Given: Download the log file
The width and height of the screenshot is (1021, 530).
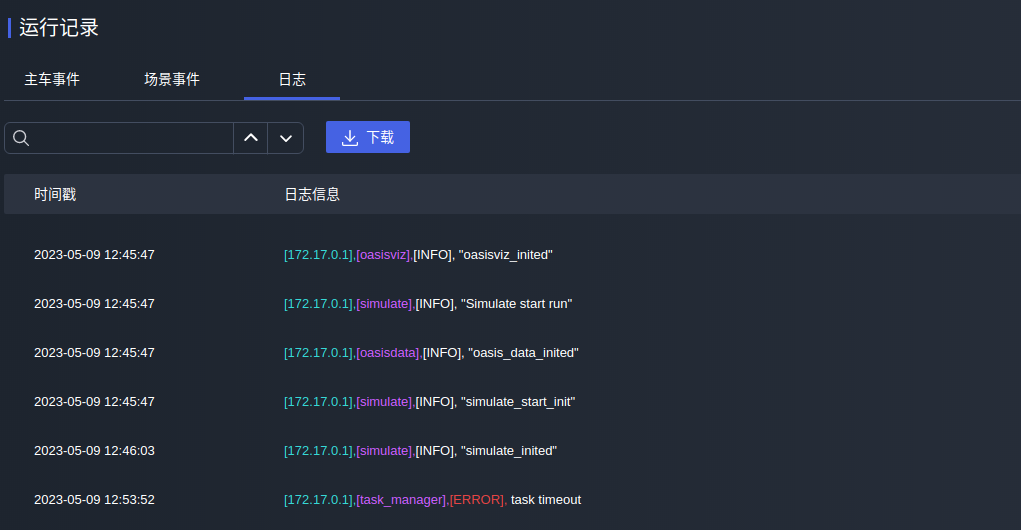Looking at the screenshot, I should tap(368, 137).
